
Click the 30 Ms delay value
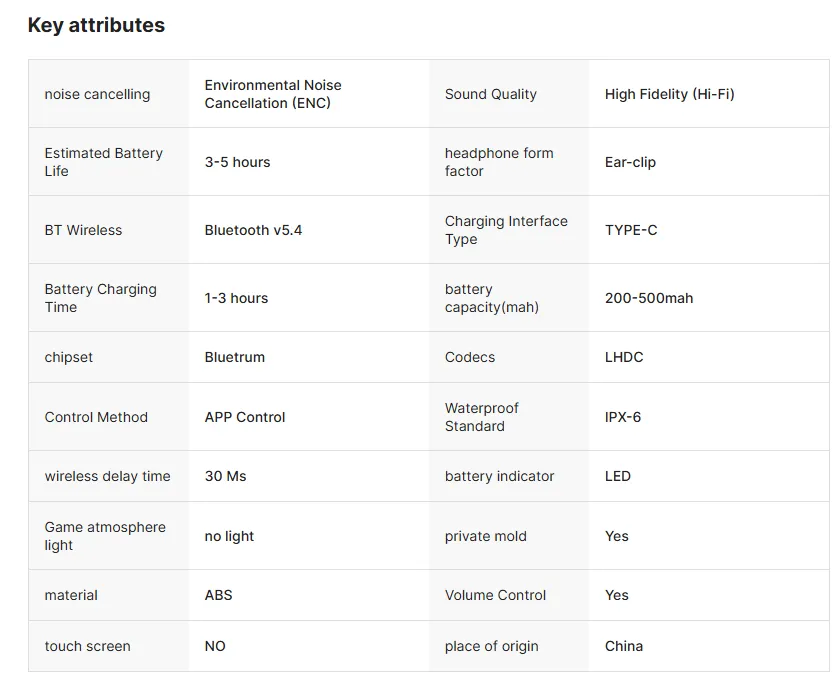click(225, 476)
